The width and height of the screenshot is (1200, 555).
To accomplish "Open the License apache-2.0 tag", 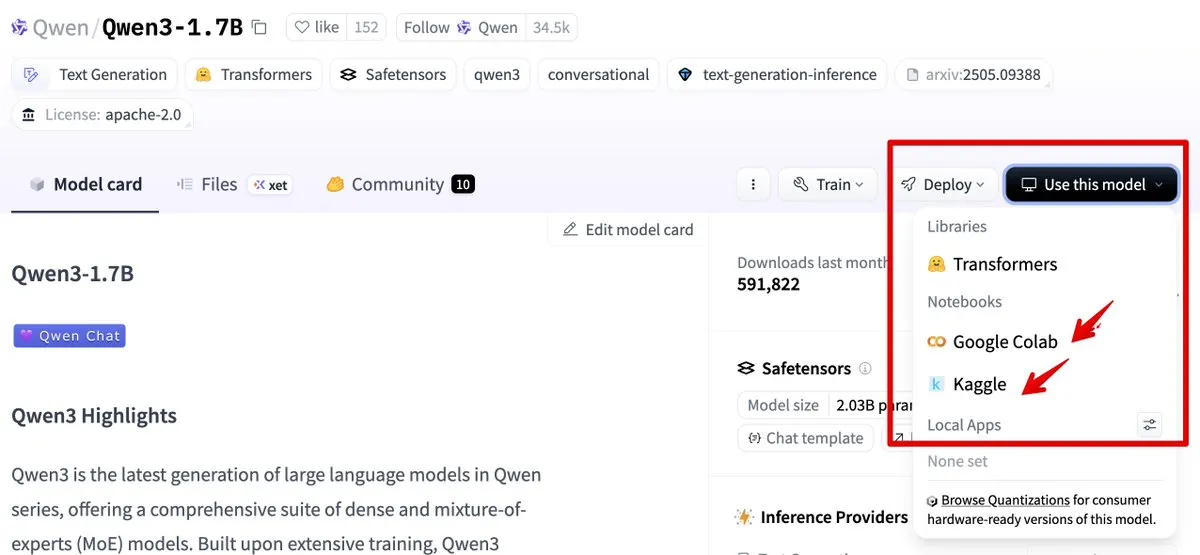I will point(101,115).
